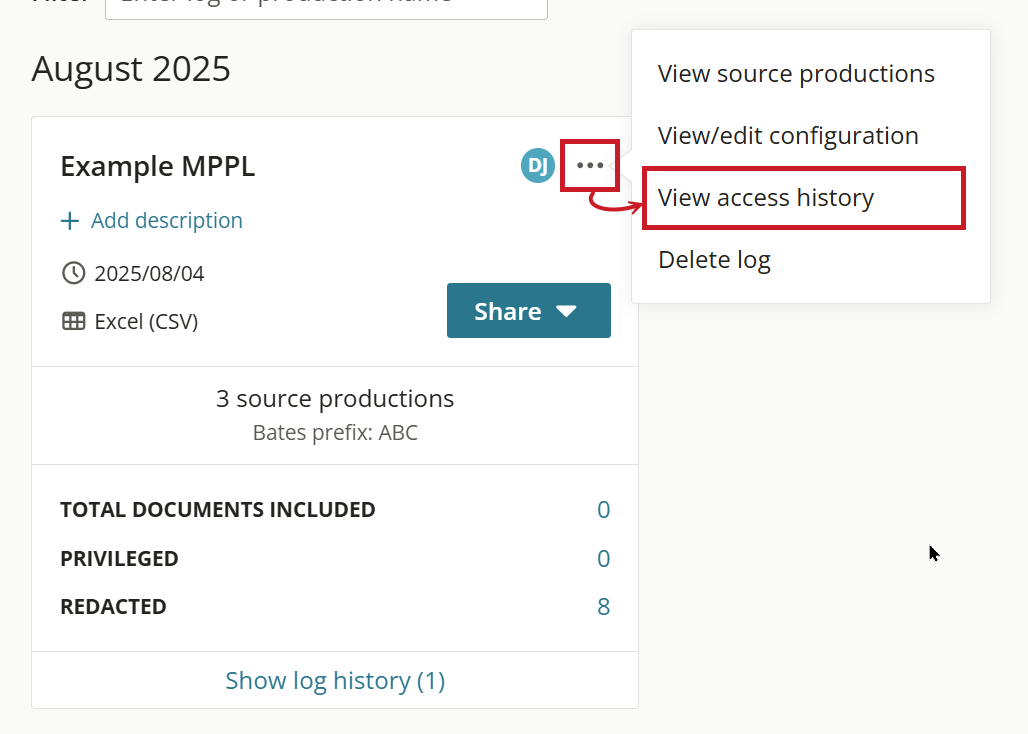Click the DJ user avatar badge
The height and width of the screenshot is (734, 1028).
(538, 166)
